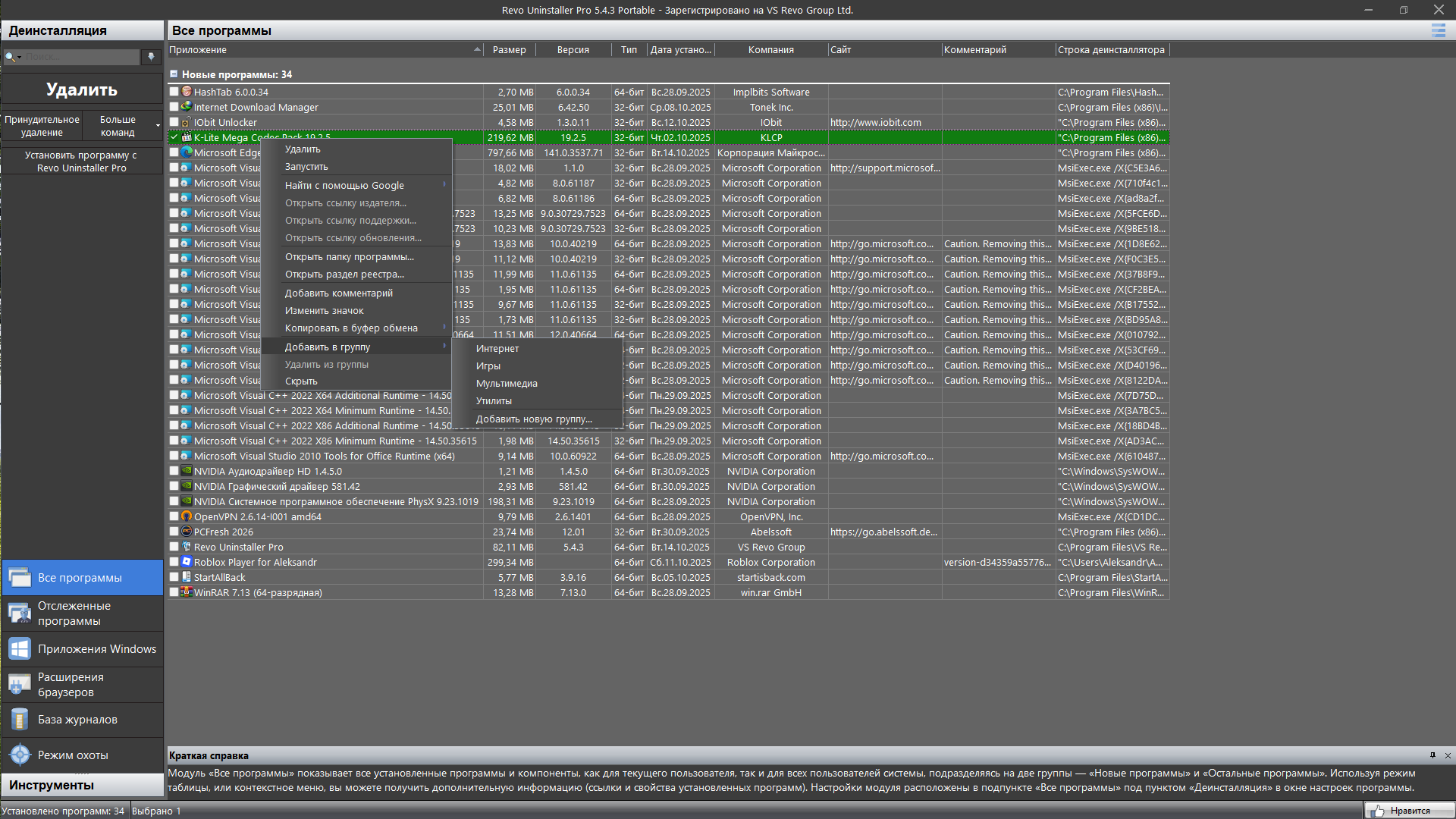Image resolution: width=1456 pixels, height=819 pixels.
Task: Click the pin icon in Краткая справка panel
Action: pyautogui.click(x=1432, y=755)
